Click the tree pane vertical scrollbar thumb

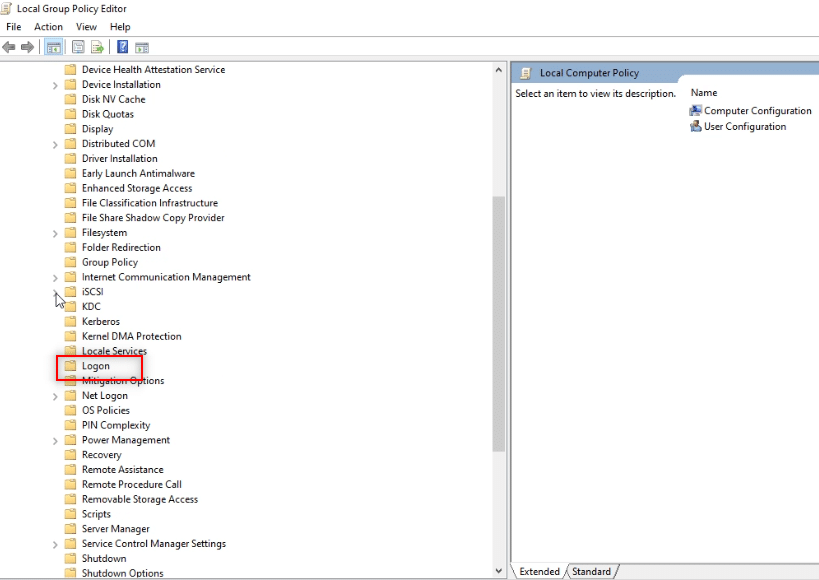pyautogui.click(x=498, y=323)
